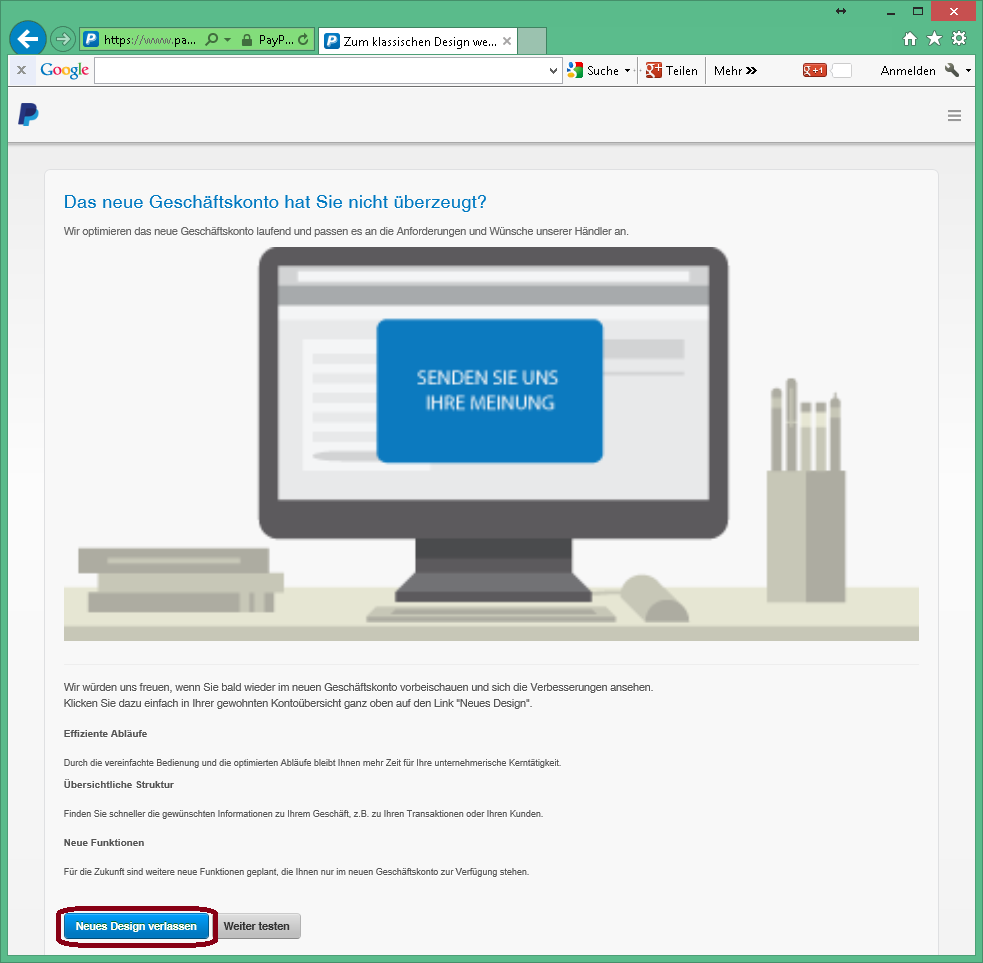Image resolution: width=983 pixels, height=963 pixels.
Task: Click Anmelden in the Google toolbar
Action: (907, 71)
